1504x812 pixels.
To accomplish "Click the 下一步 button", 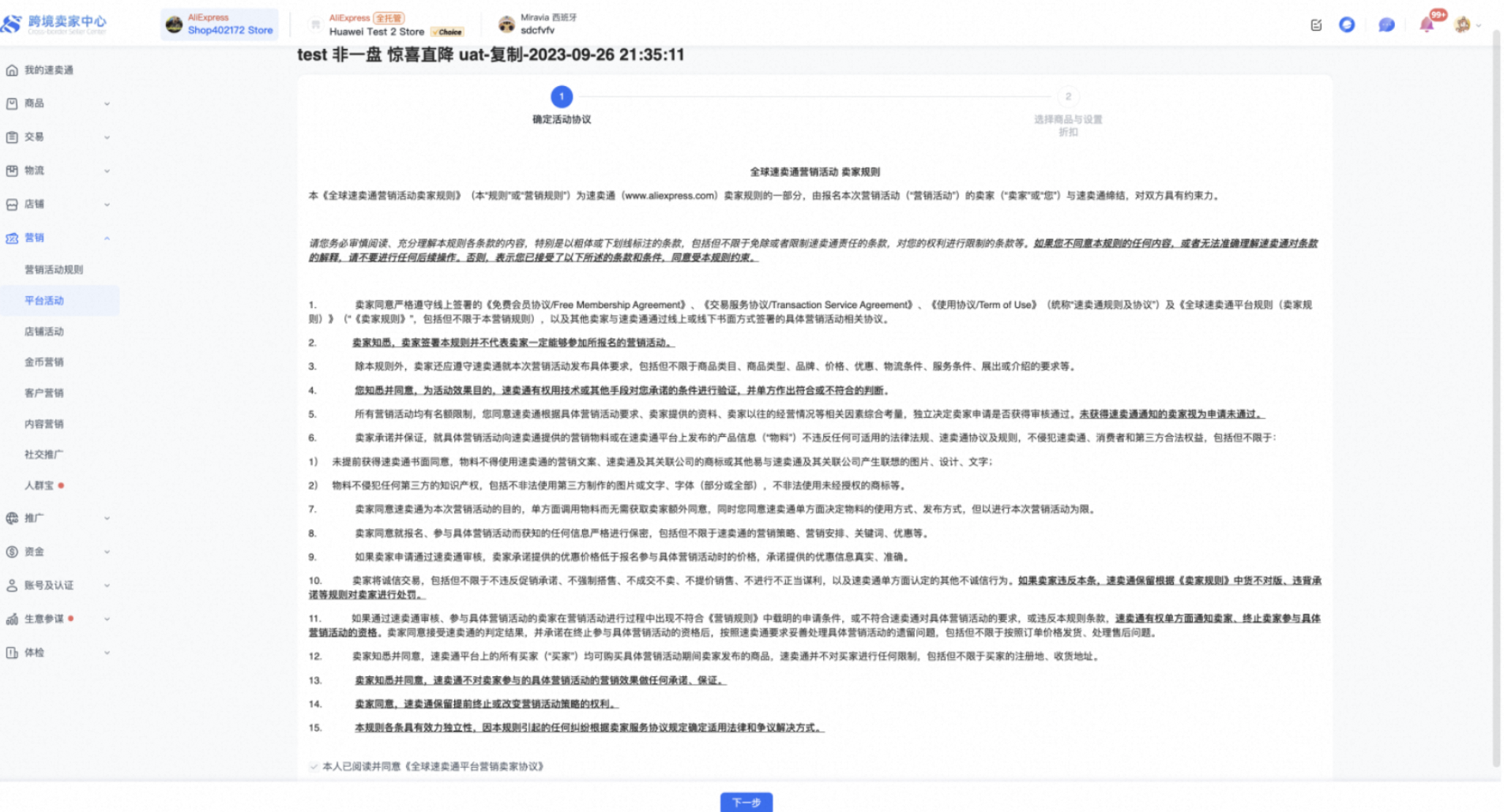I will (746, 802).
